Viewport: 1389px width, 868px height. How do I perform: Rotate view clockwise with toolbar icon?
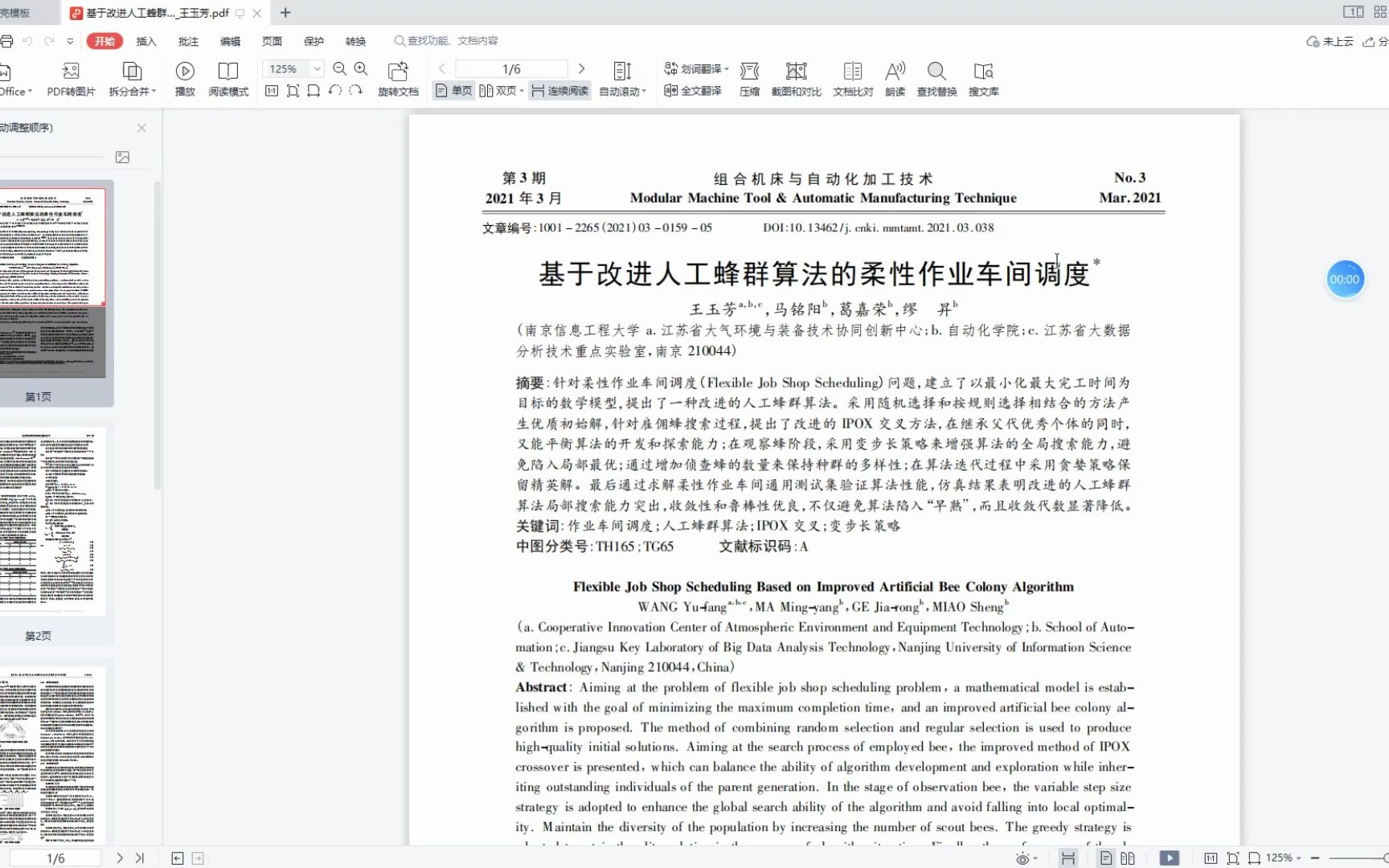[355, 91]
